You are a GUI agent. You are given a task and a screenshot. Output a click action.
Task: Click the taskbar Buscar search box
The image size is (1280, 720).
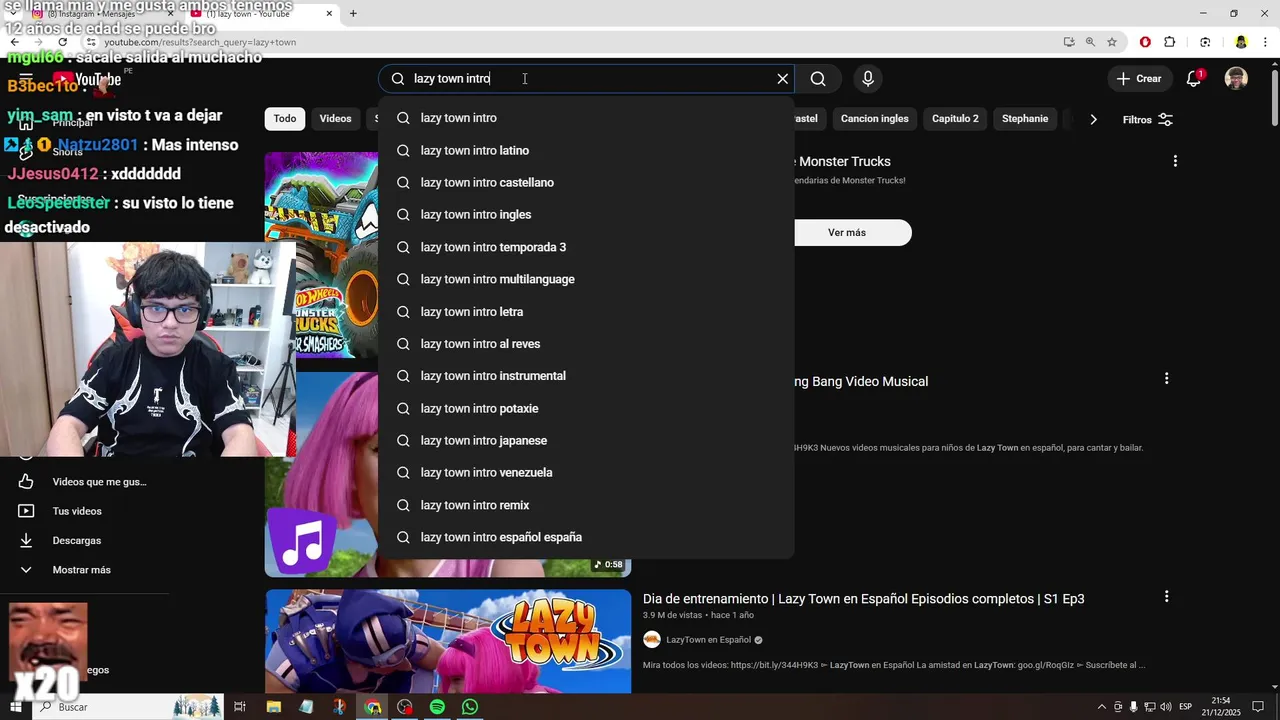(x=127, y=707)
